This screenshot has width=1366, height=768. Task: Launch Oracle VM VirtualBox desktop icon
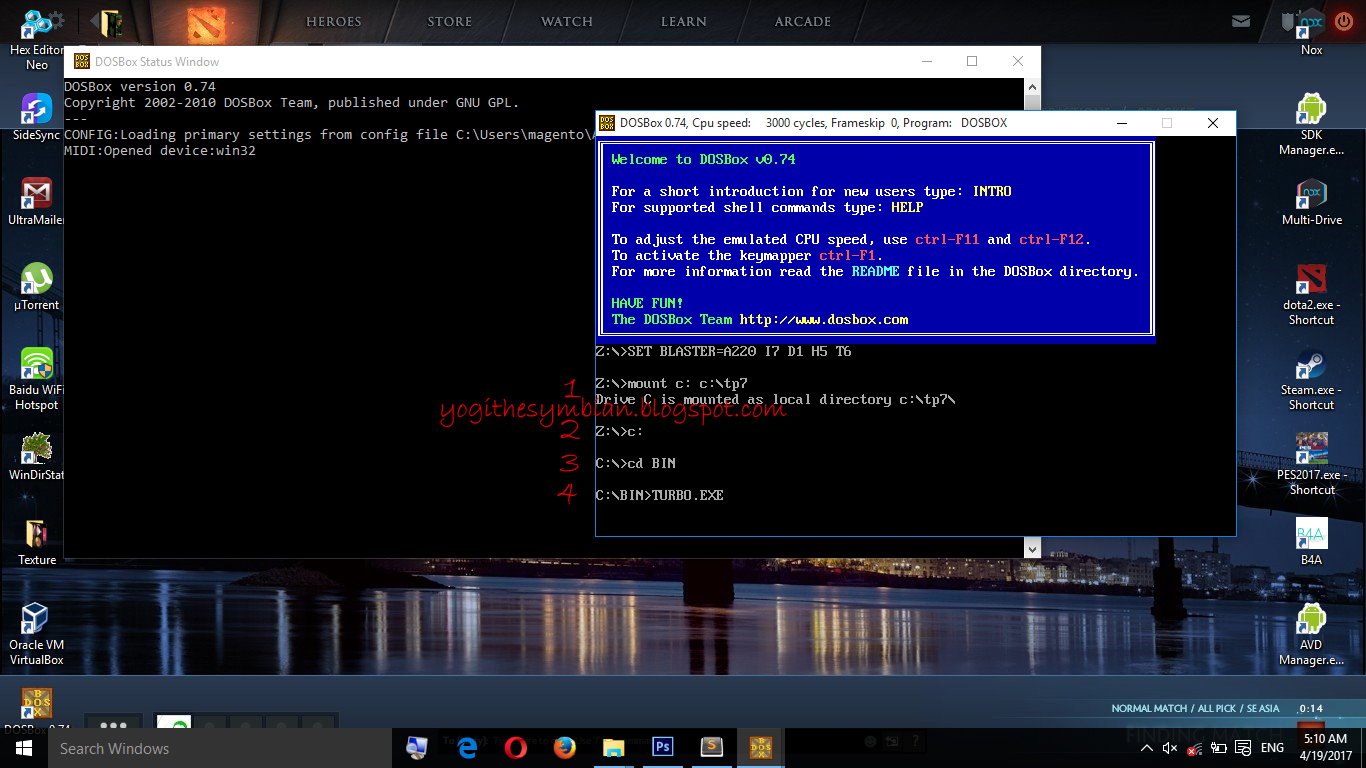36,634
